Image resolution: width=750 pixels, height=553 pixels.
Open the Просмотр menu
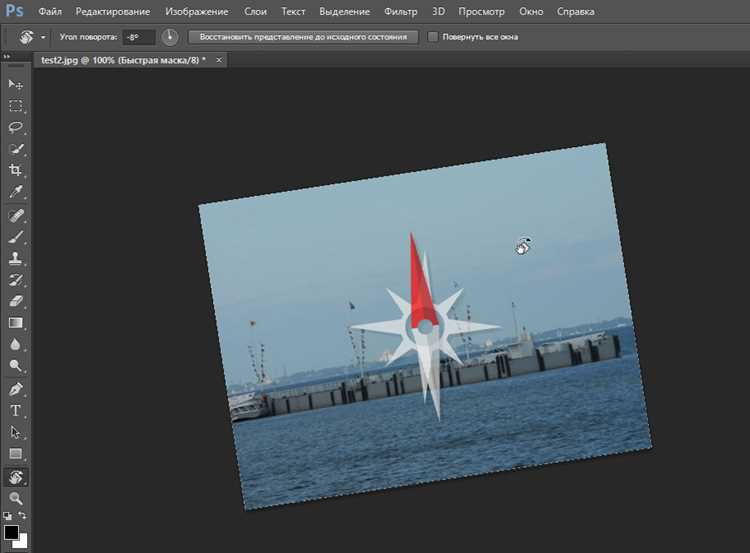(x=481, y=11)
